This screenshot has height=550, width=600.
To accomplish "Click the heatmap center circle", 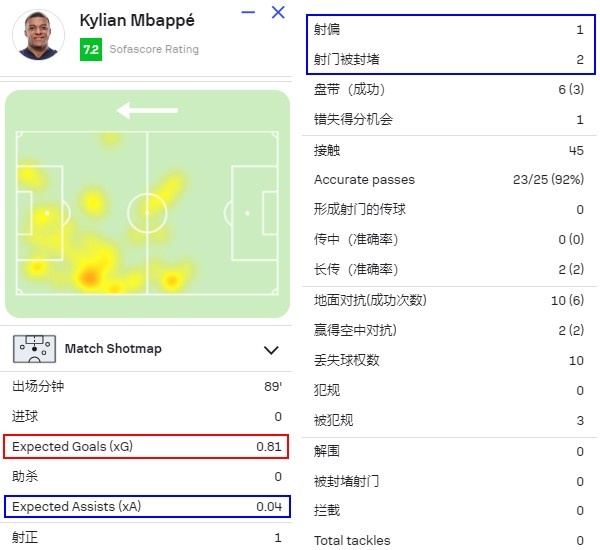I will (x=147, y=213).
